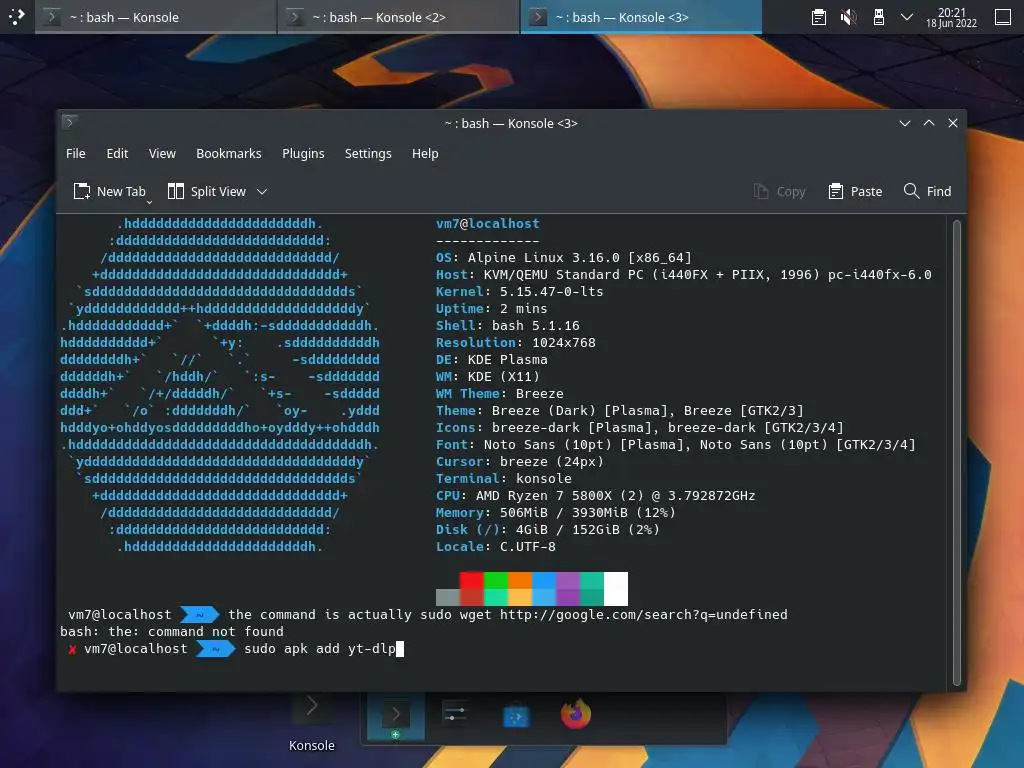Open the removable device tray icon
This screenshot has width=1024, height=768.
(878, 17)
